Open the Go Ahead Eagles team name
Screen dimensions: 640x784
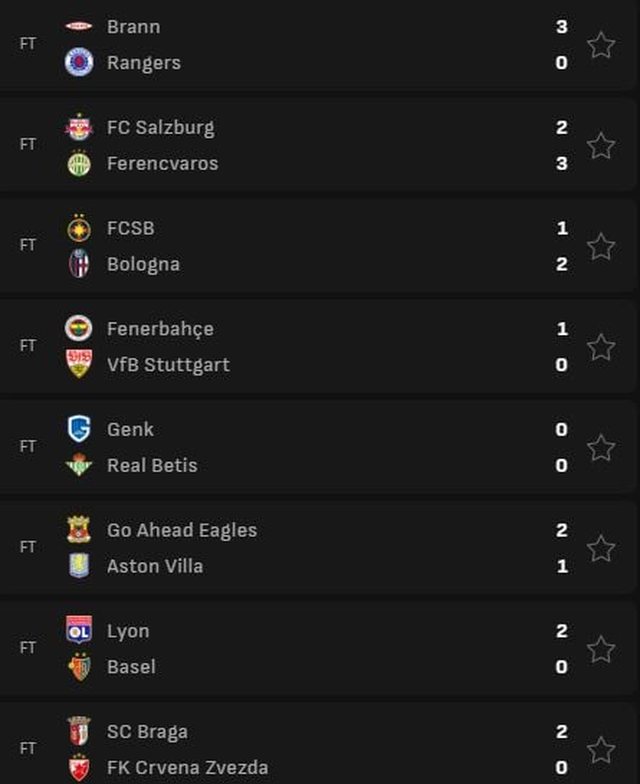point(182,530)
